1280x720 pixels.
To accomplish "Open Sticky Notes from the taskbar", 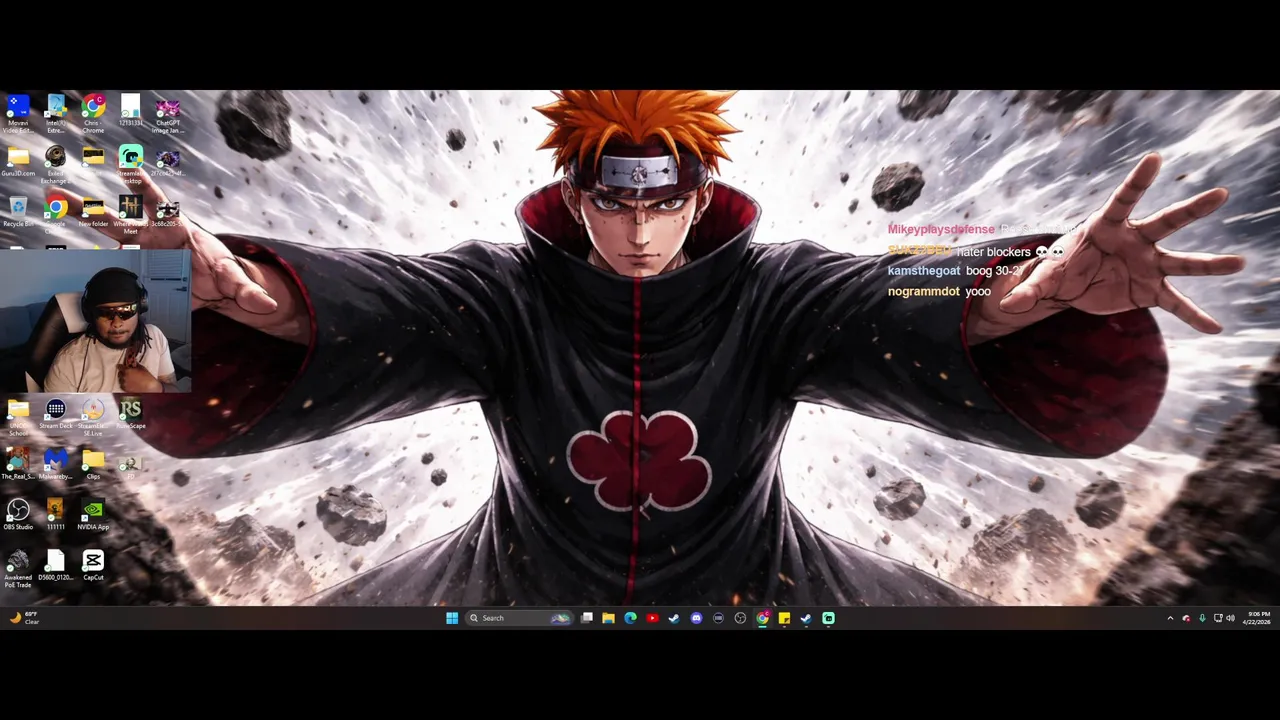I will click(784, 618).
